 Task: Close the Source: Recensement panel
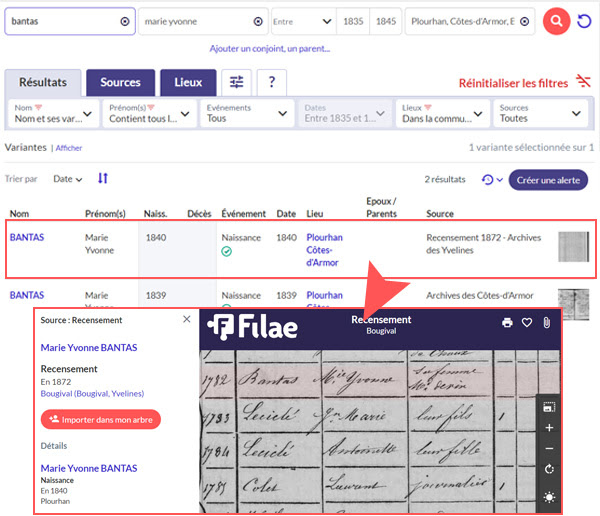click(186, 320)
